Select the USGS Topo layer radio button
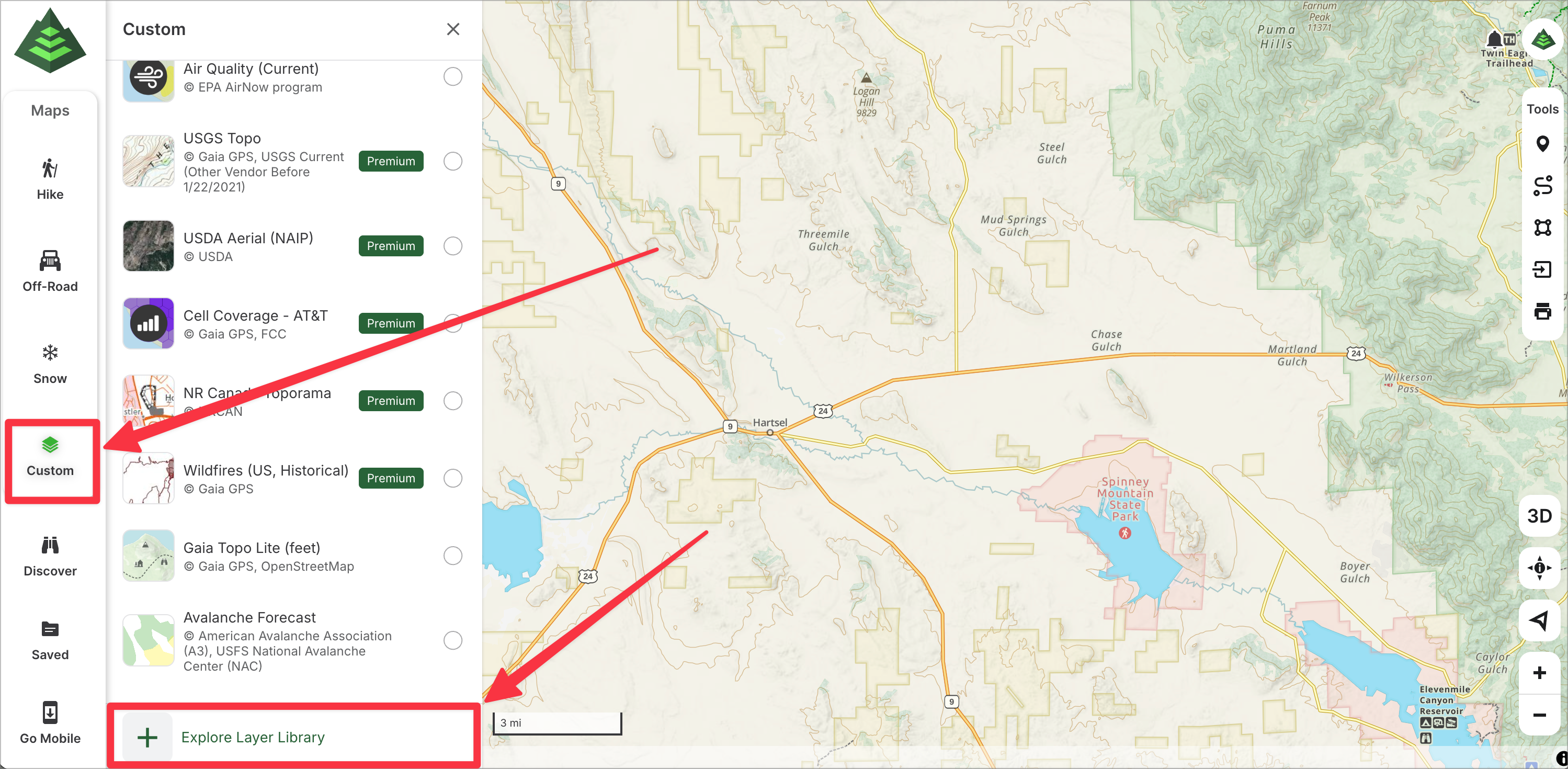Viewport: 1568px width, 769px height. point(452,161)
